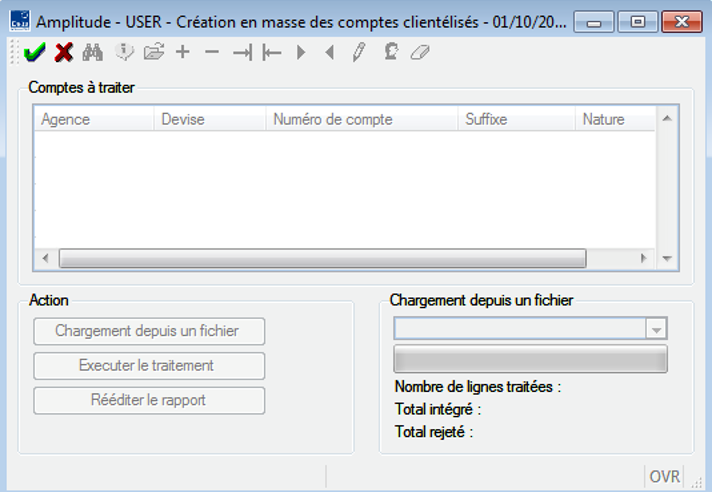Click the eraser clear icon
This screenshot has width=712, height=492.
tap(419, 53)
